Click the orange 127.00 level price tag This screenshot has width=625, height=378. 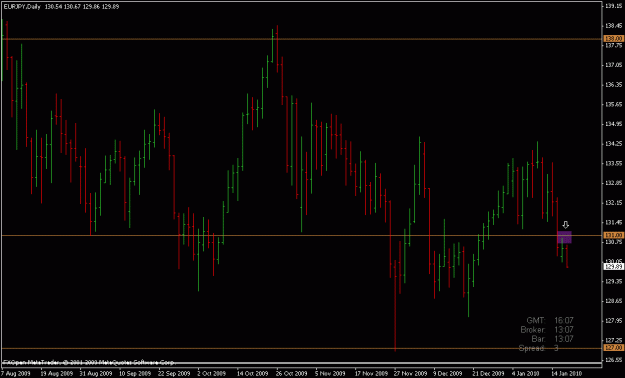coord(614,348)
